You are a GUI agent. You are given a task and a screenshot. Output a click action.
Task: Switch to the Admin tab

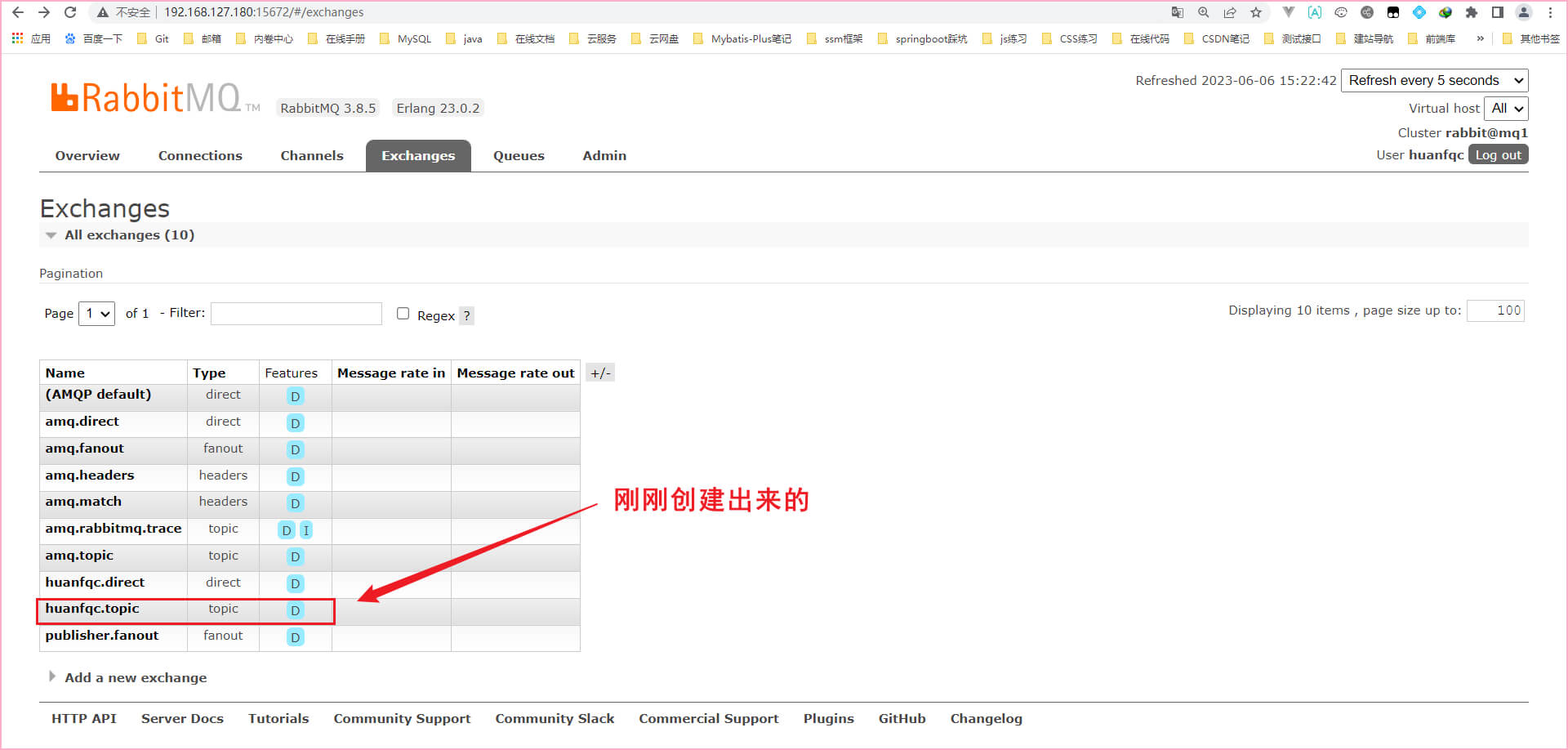pos(604,155)
